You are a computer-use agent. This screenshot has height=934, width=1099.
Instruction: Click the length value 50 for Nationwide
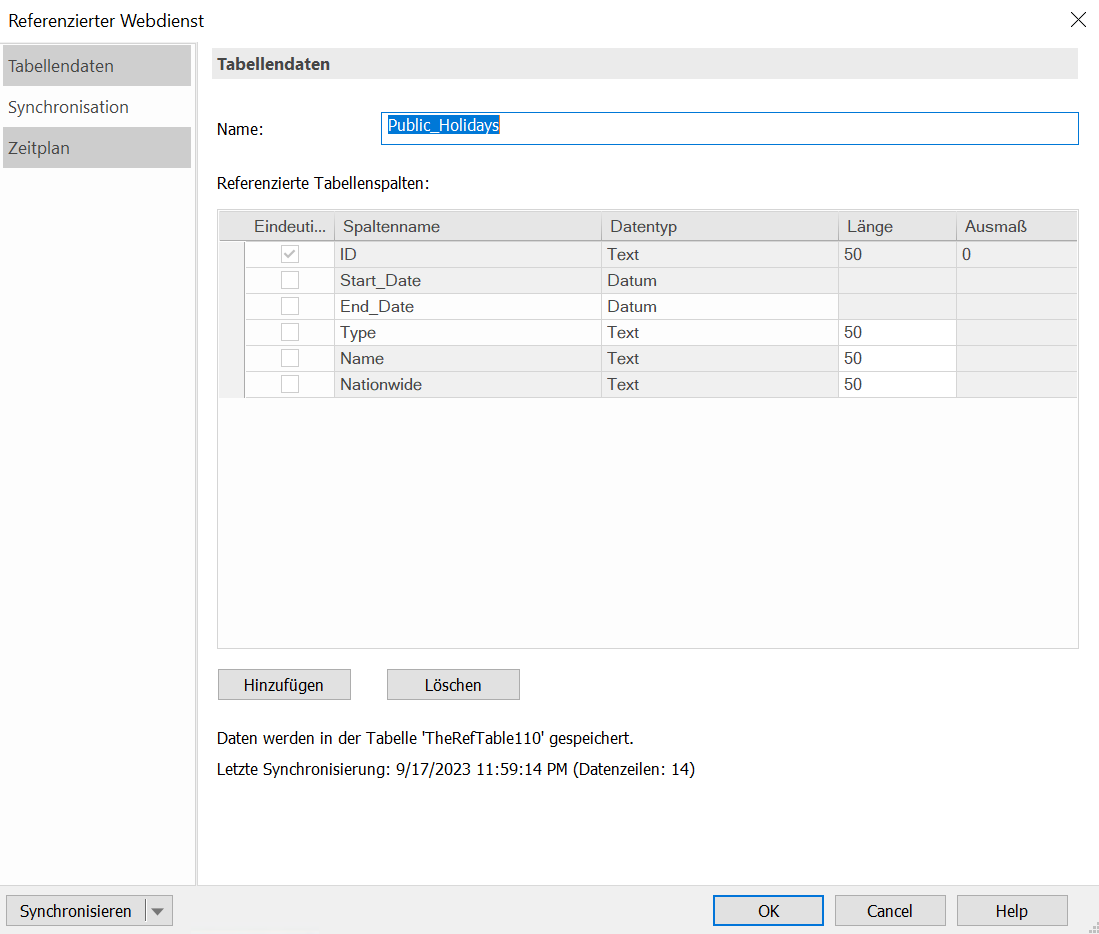pos(897,384)
